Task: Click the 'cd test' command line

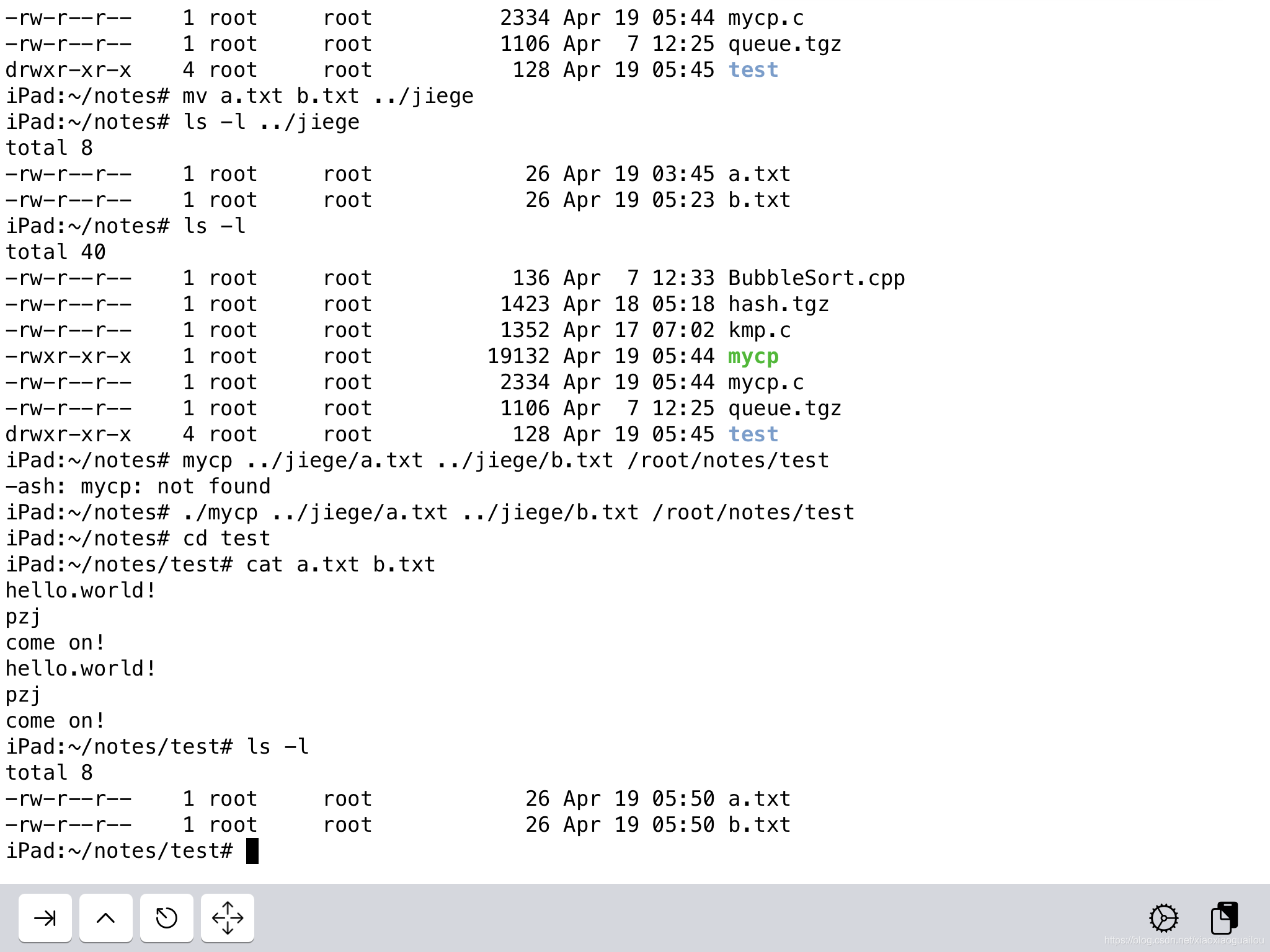Action: (x=138, y=539)
